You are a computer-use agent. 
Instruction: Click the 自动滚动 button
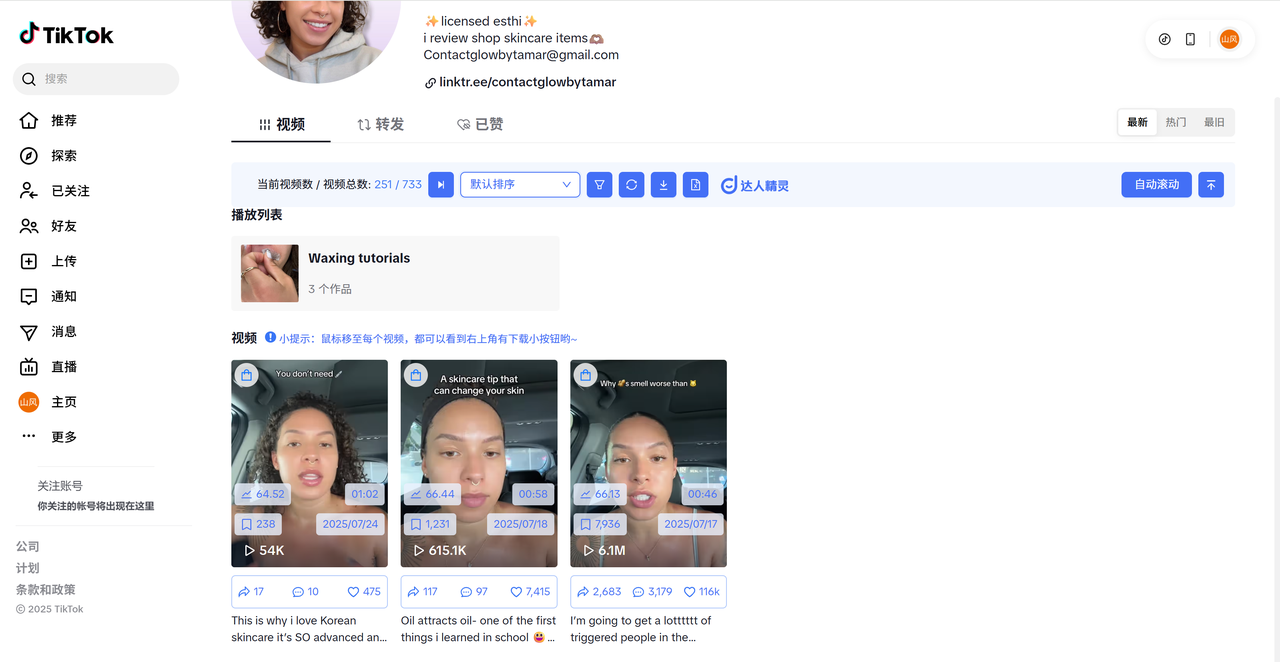point(1156,185)
